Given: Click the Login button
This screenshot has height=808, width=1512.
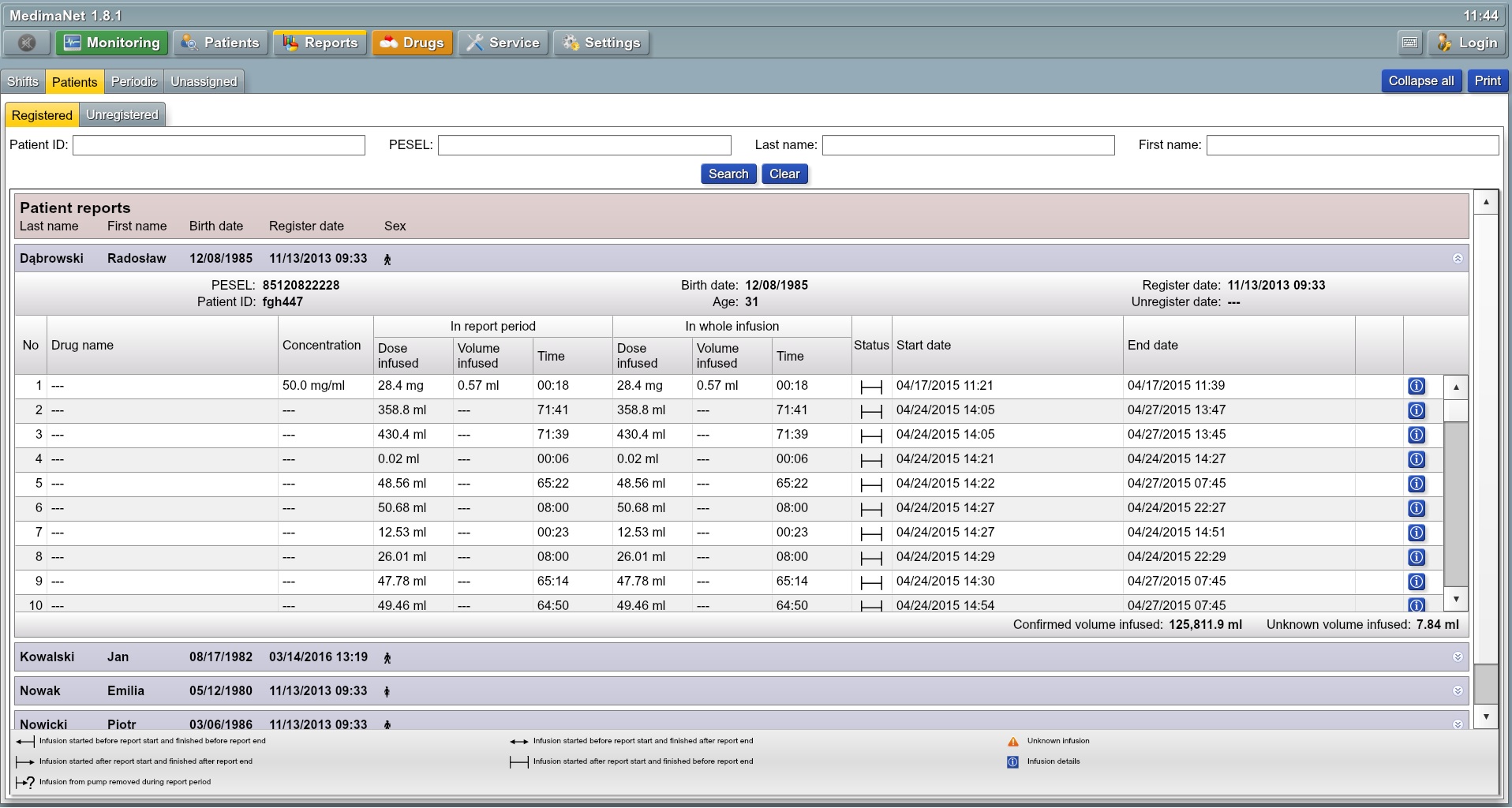Looking at the screenshot, I should coord(1468,43).
